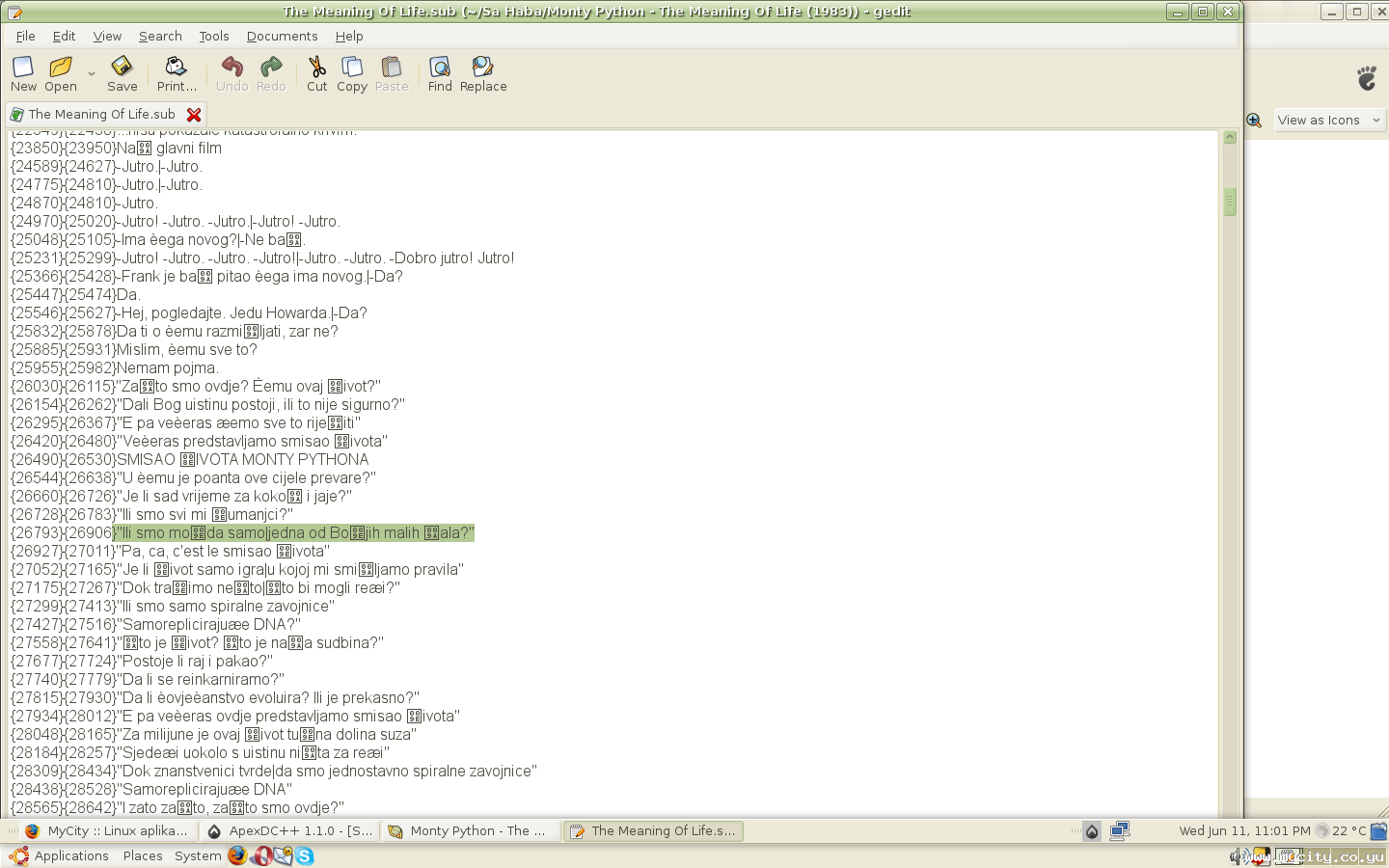Launch Firefox from the bottom panel

[237, 855]
